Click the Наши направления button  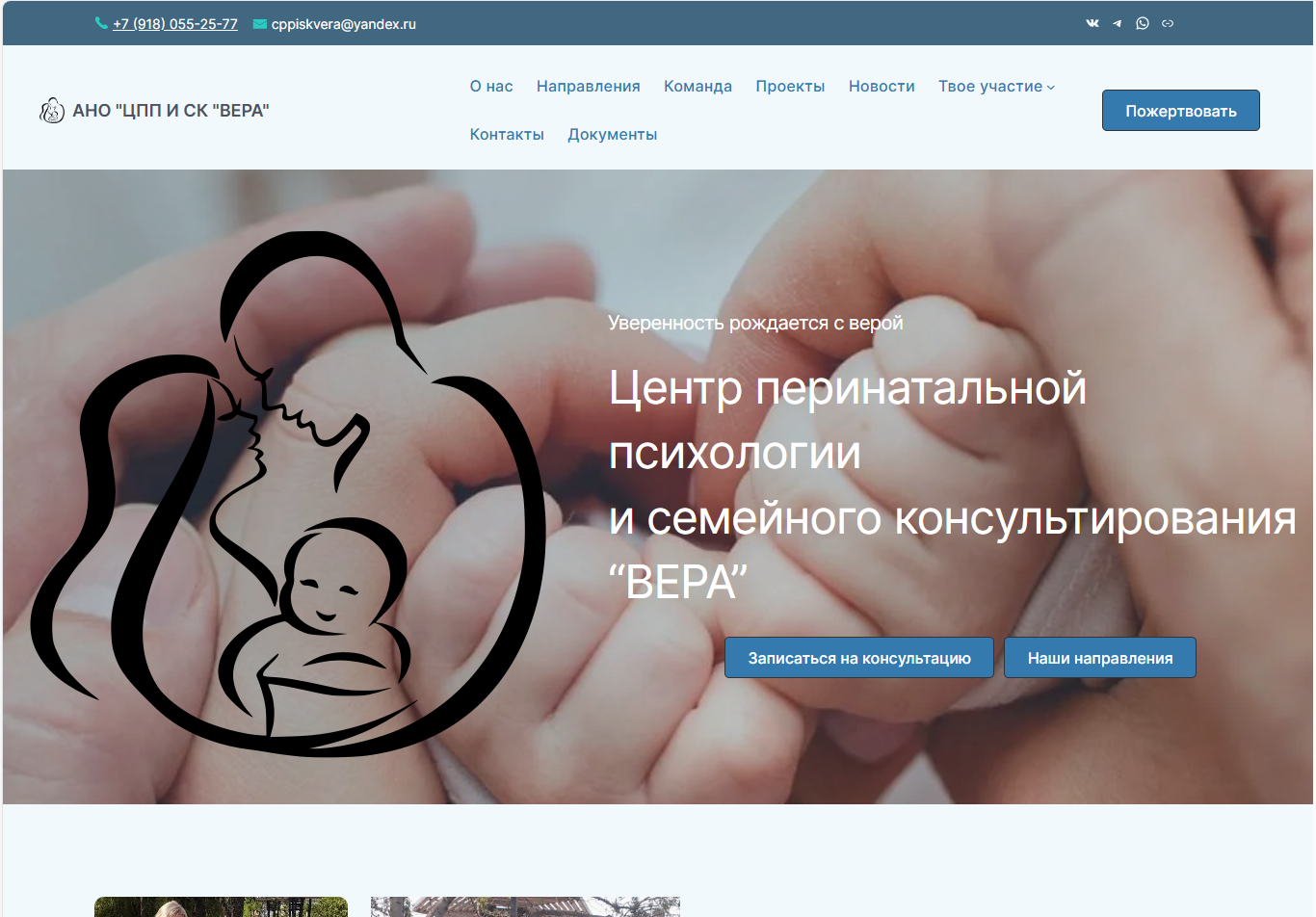[x=1100, y=658]
